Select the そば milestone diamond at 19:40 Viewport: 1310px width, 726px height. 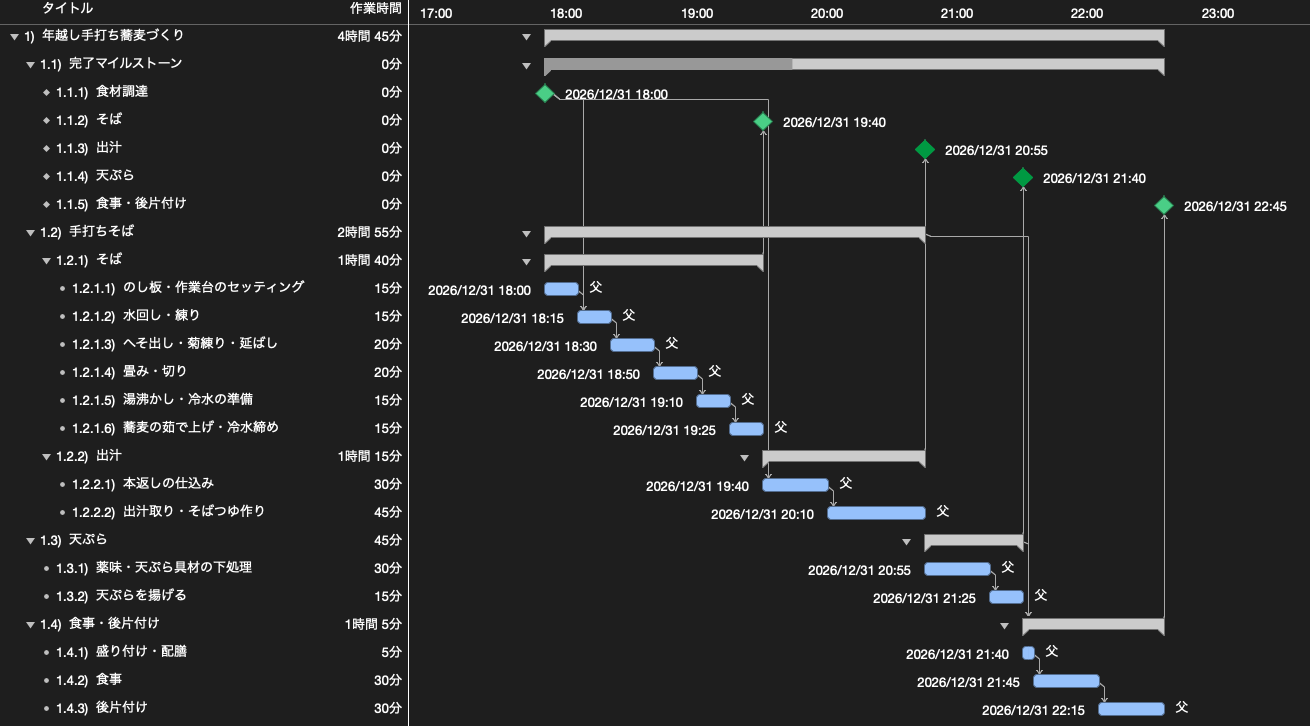[x=762, y=121]
